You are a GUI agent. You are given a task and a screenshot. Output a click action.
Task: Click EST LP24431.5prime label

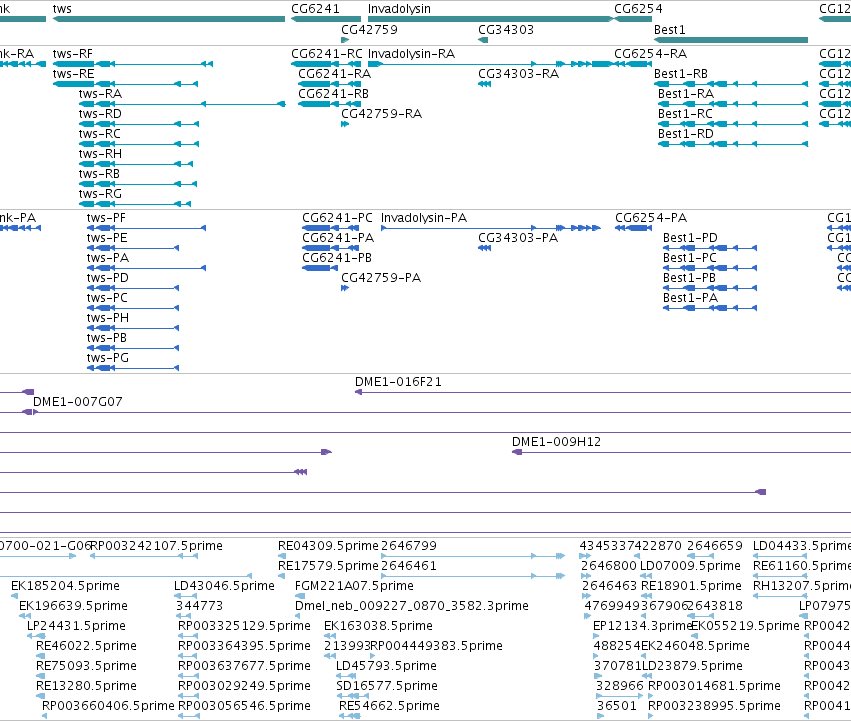click(x=77, y=626)
